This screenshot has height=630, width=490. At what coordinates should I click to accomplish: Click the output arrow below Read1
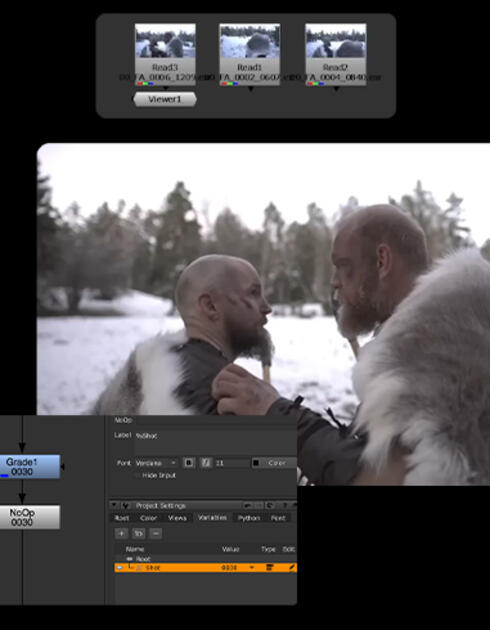point(251,89)
